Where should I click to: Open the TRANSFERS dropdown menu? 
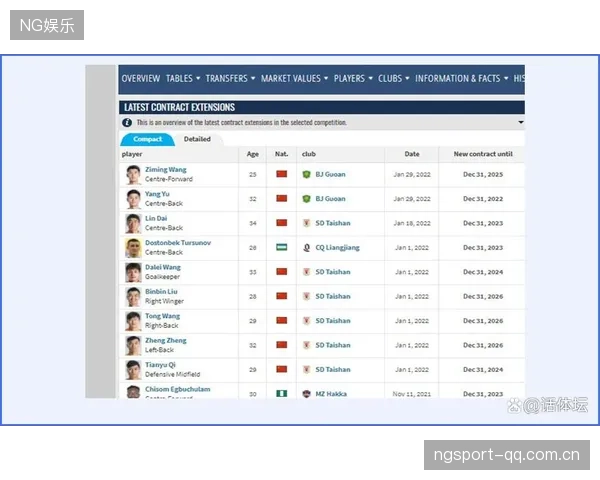[230, 78]
